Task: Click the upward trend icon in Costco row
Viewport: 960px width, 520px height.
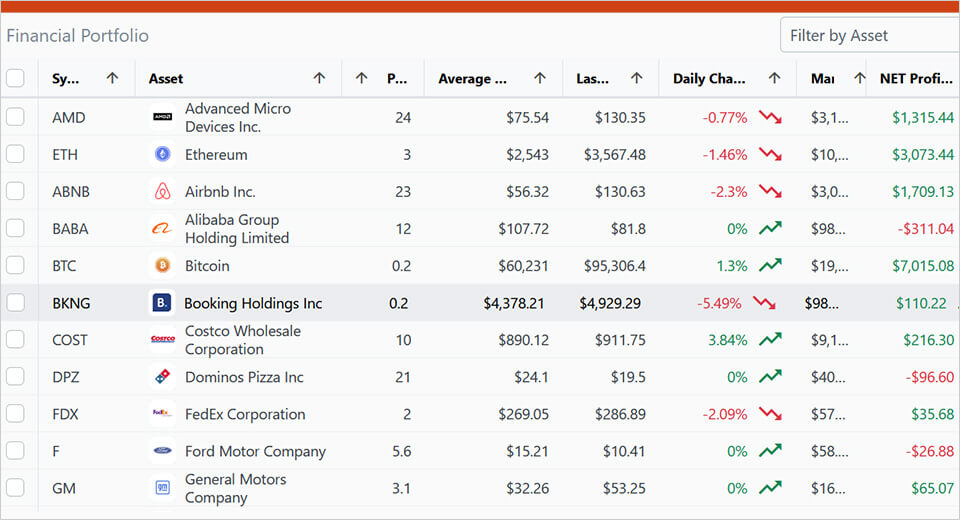Action: click(x=769, y=340)
